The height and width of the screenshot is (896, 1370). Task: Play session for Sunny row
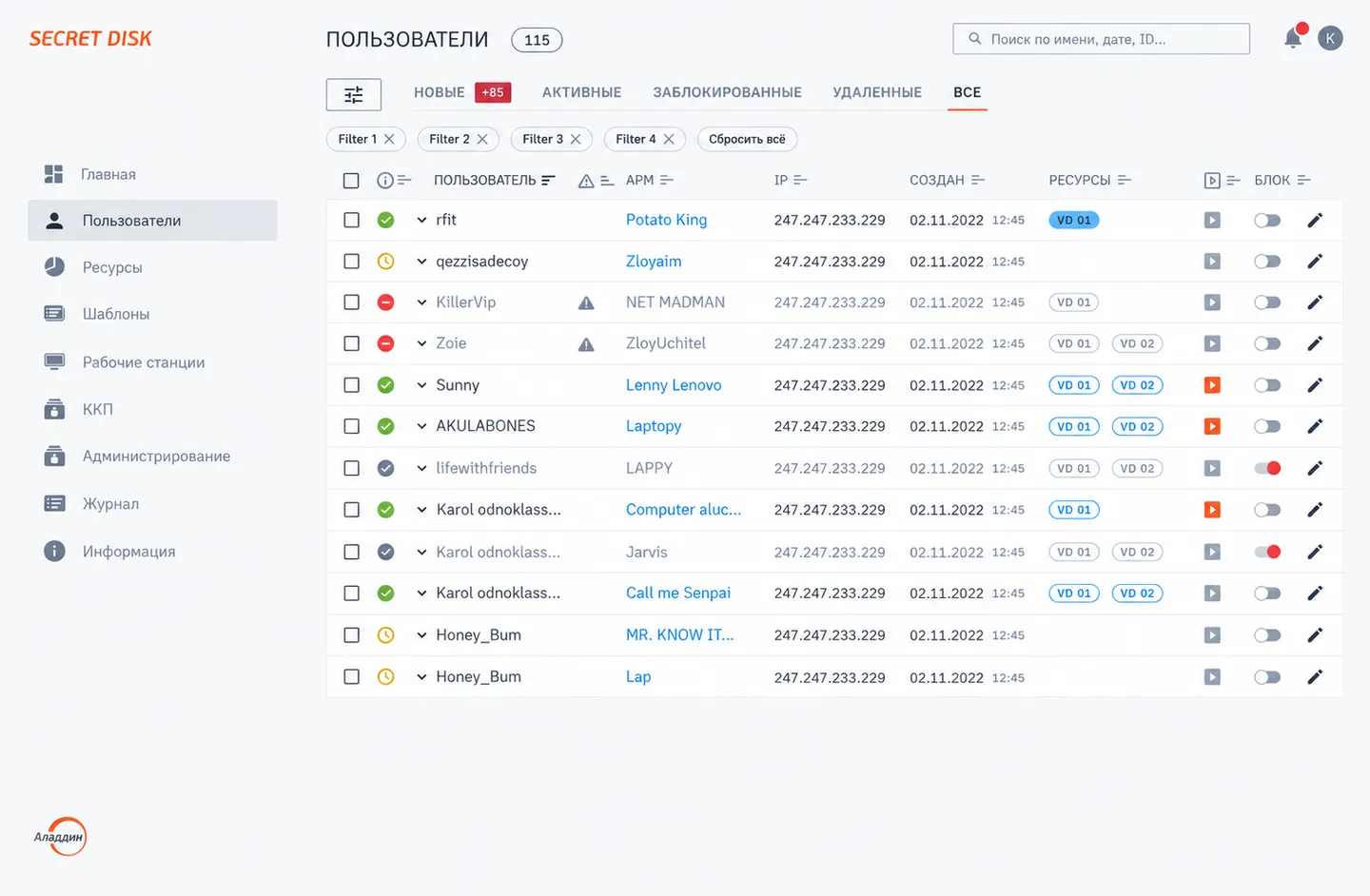pyautogui.click(x=1212, y=385)
